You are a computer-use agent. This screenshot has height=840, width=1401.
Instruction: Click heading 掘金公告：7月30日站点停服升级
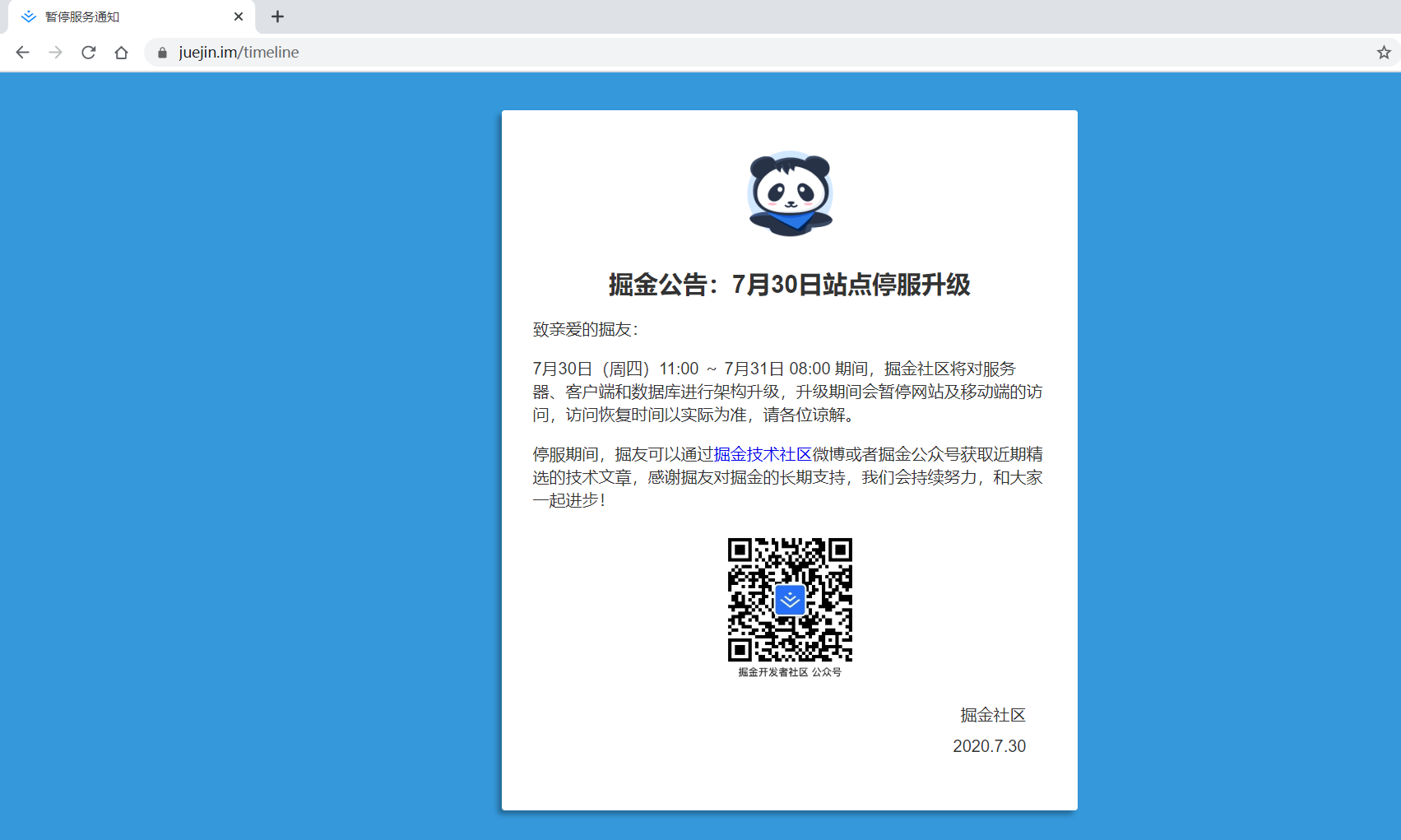(790, 285)
